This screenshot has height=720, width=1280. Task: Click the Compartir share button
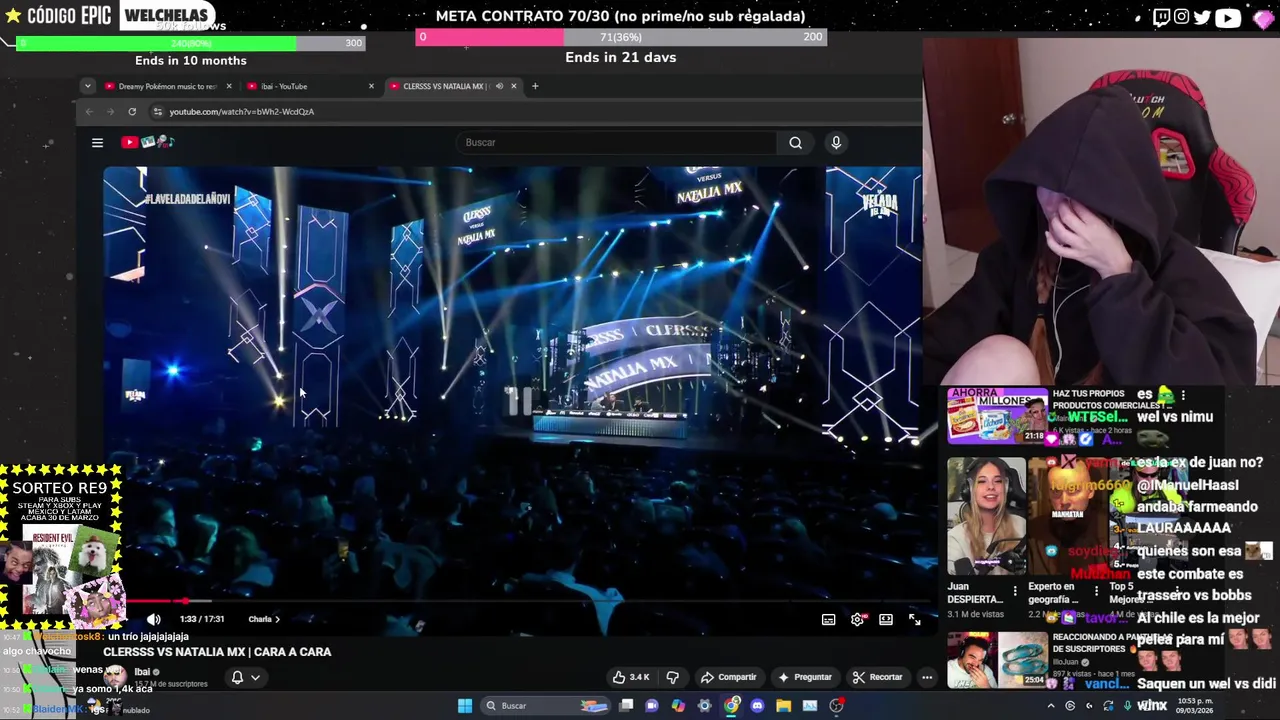tap(729, 677)
